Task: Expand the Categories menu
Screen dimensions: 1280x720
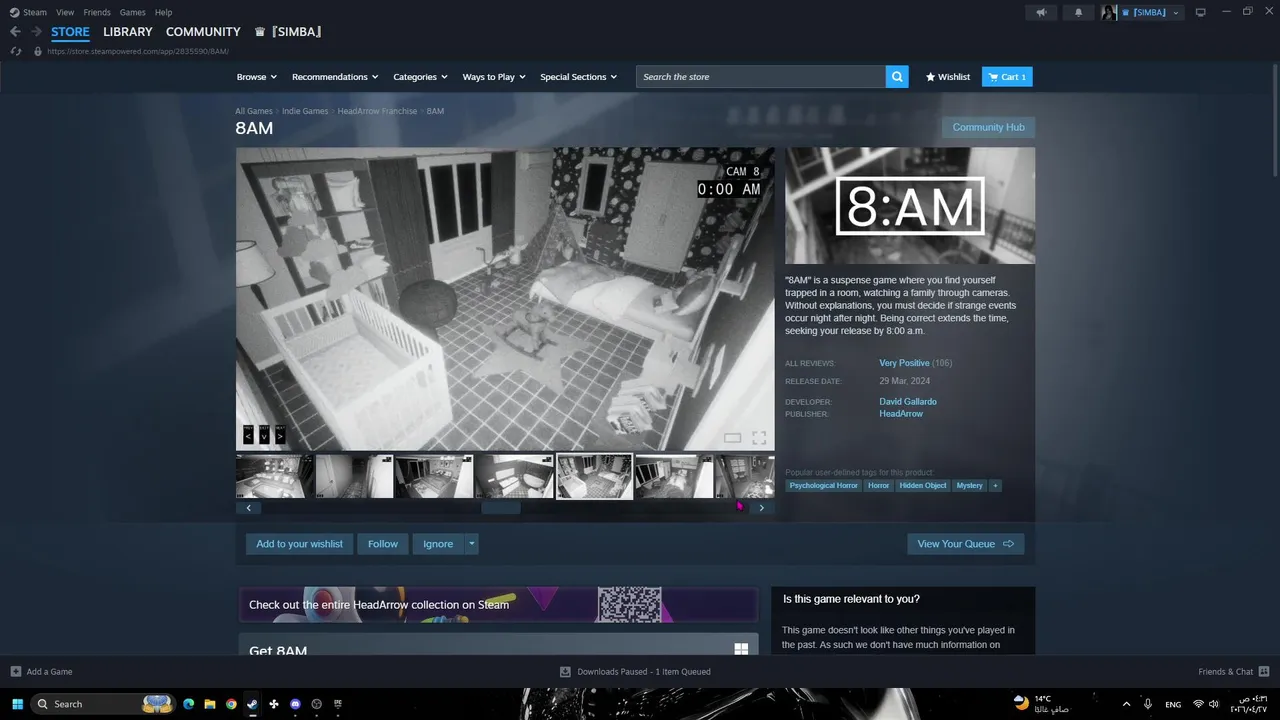Action: click(x=419, y=77)
